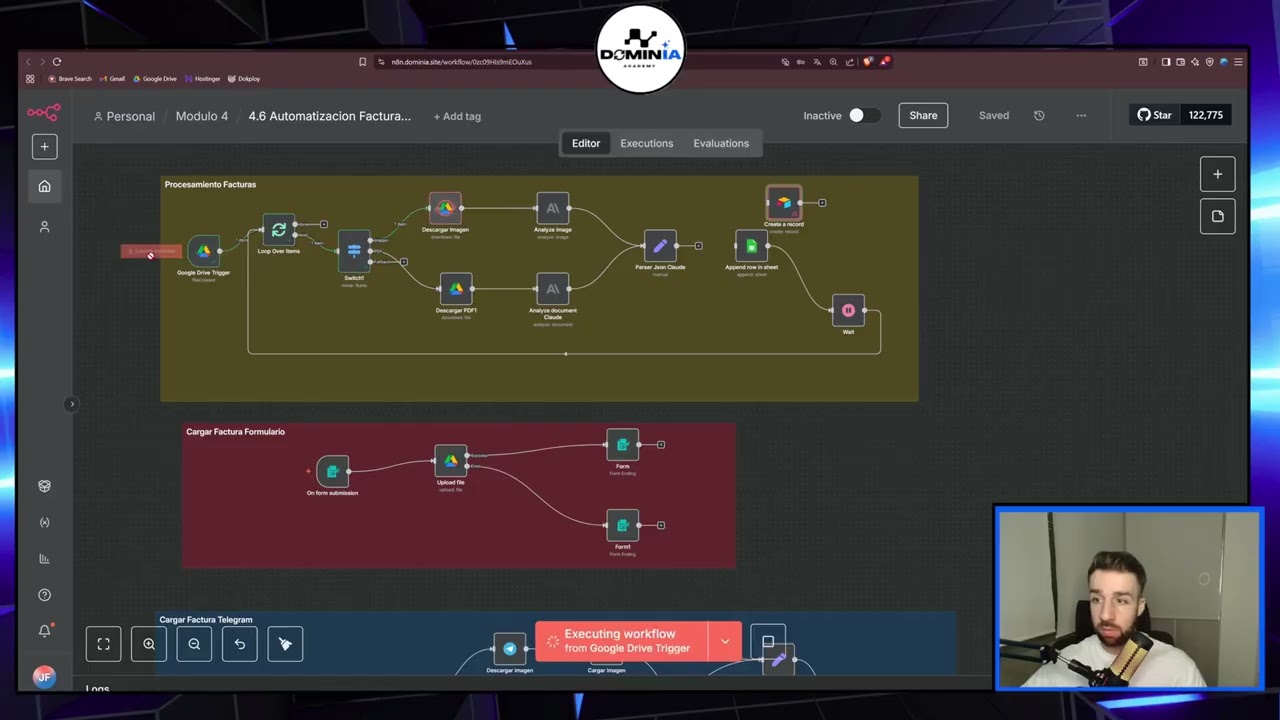Select the Loop Over Items node
Screen dimensions: 1280x720
279,230
